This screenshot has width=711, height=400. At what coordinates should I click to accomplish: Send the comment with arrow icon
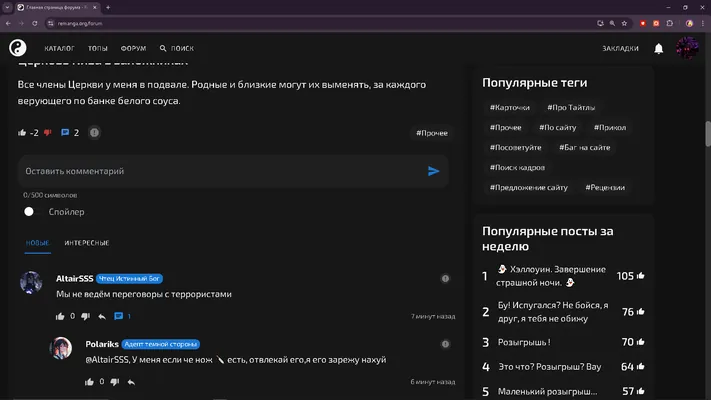click(433, 171)
